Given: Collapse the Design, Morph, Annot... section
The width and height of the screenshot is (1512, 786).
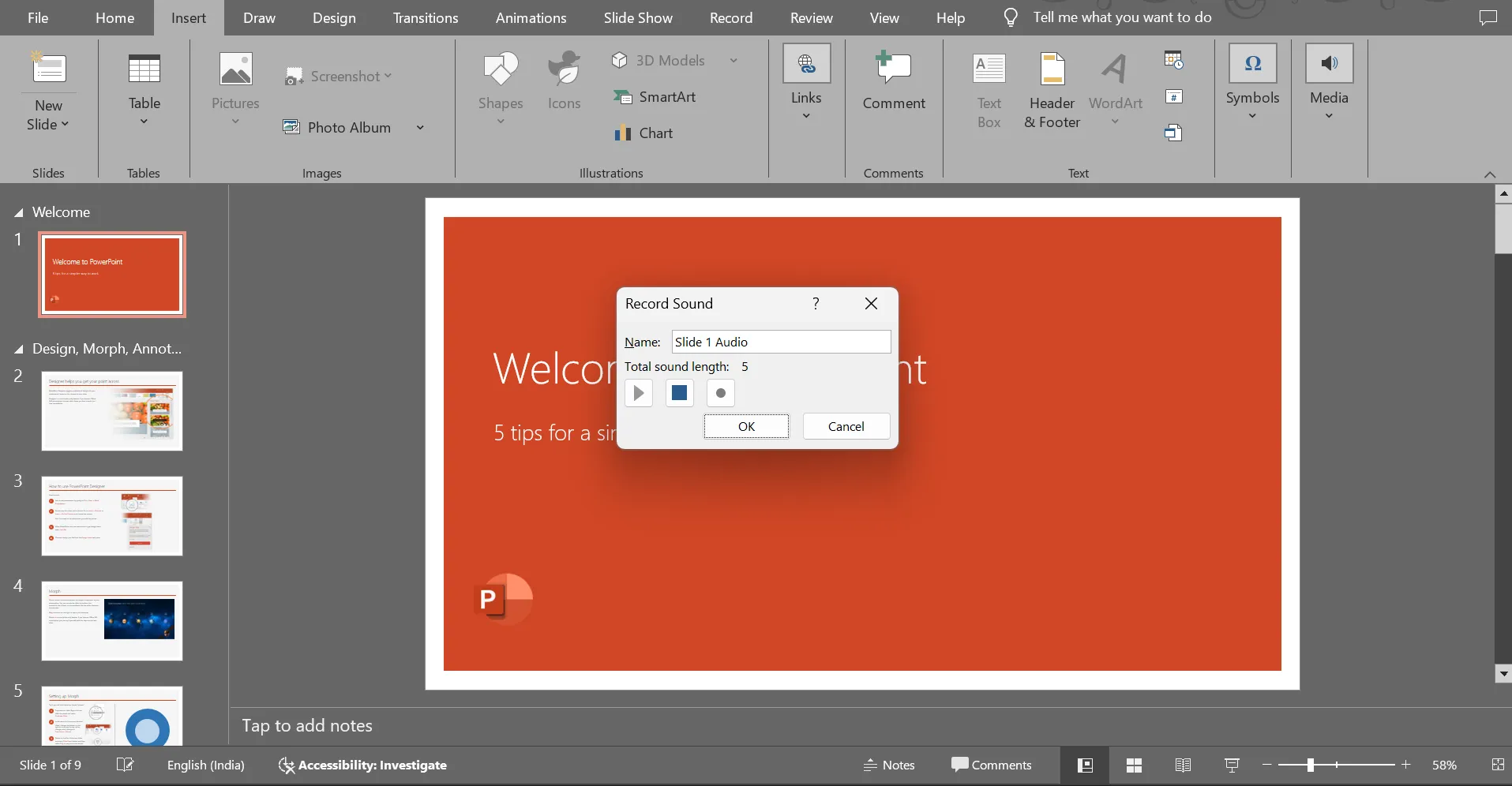Looking at the screenshot, I should click(x=18, y=350).
